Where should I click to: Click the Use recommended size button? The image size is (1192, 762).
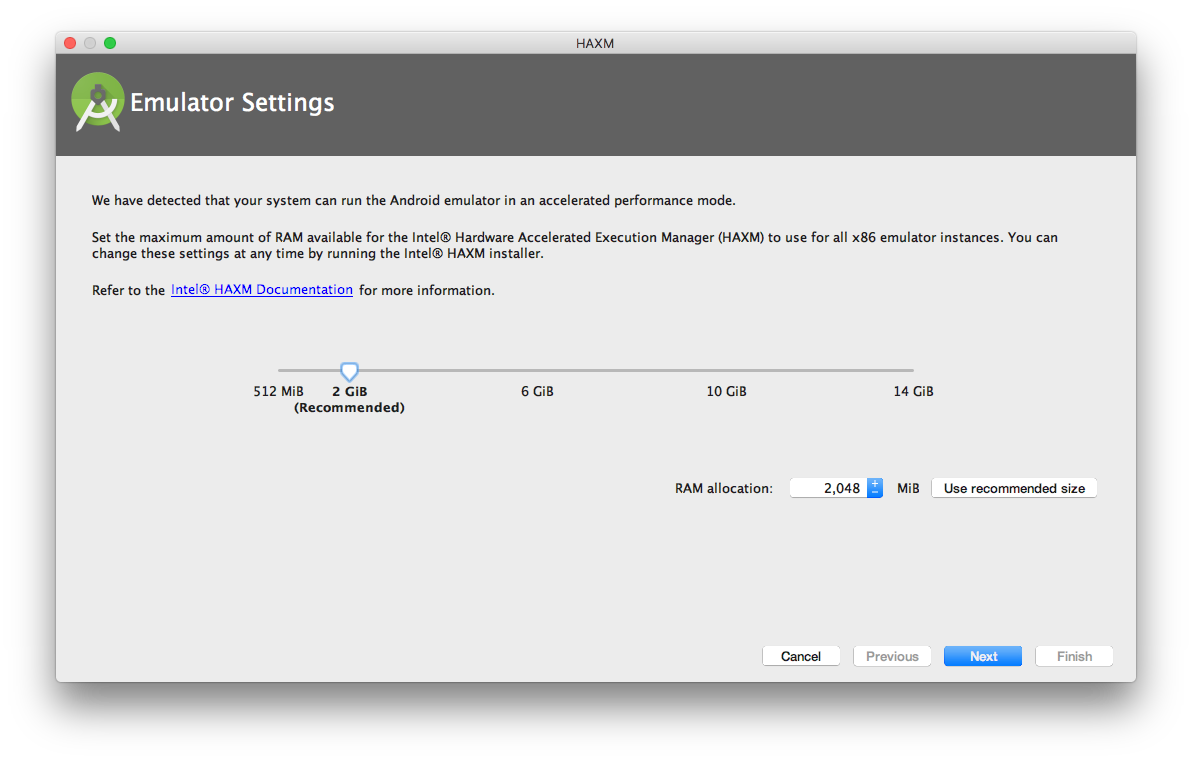pos(1014,488)
